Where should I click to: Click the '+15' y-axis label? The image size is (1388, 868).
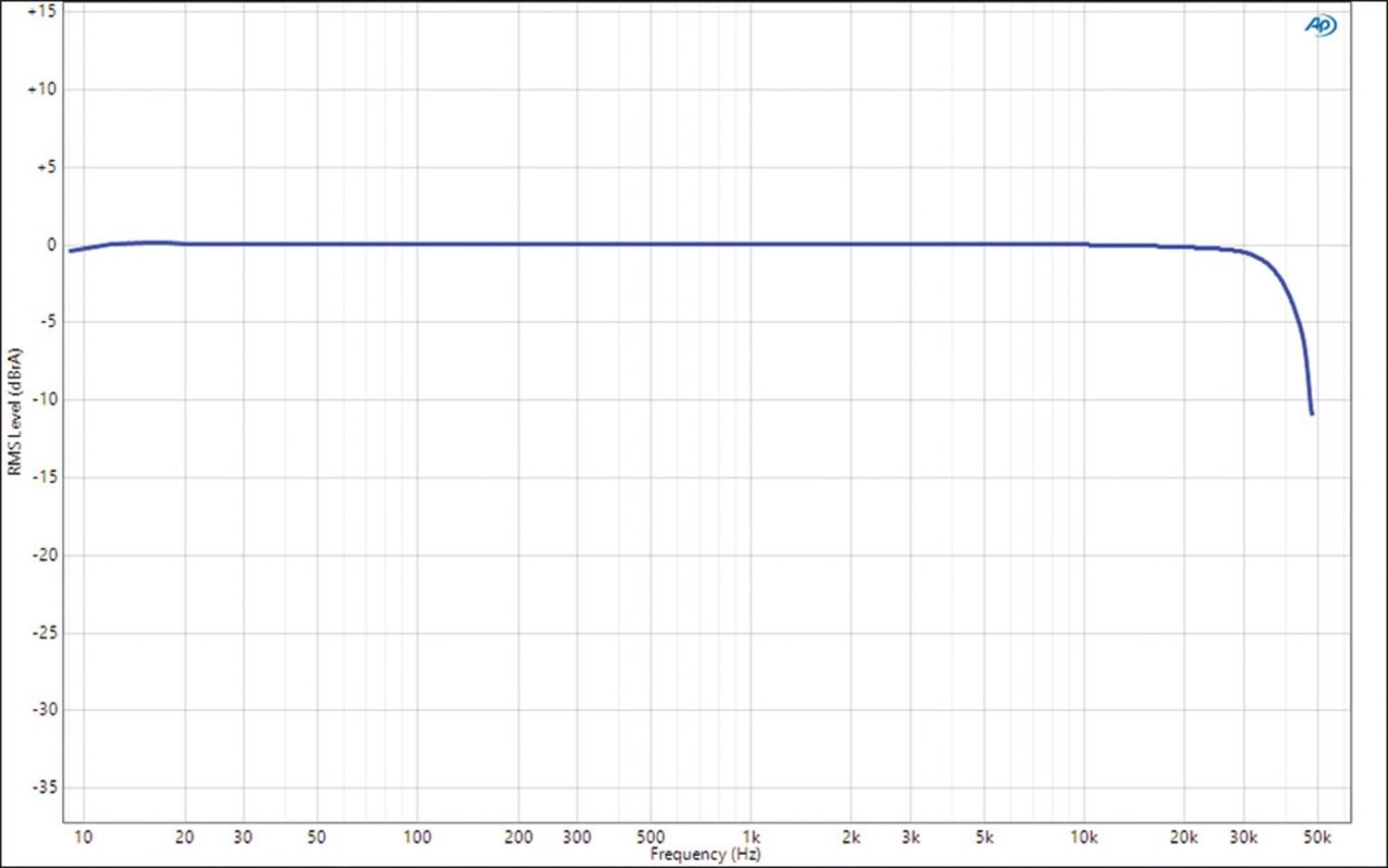pyautogui.click(x=42, y=11)
